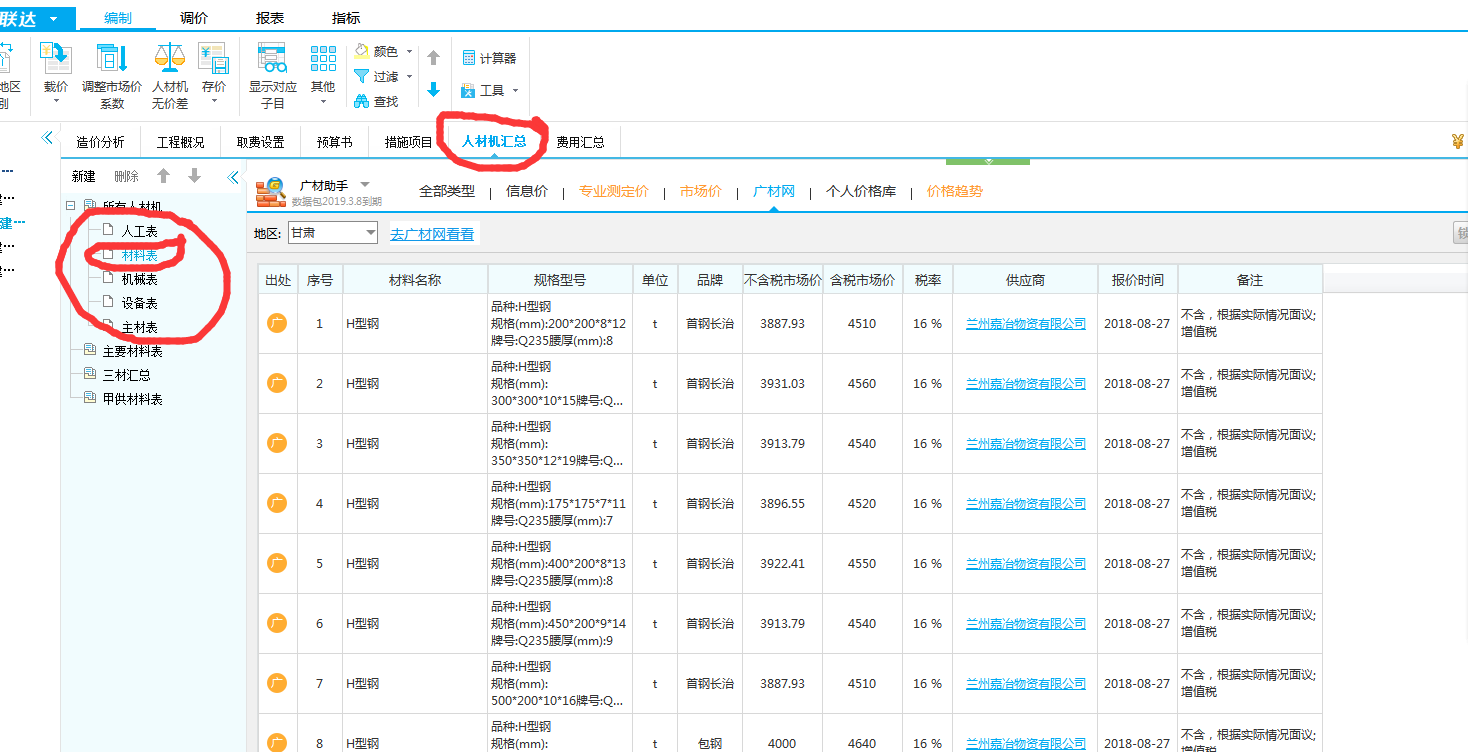This screenshot has height=752, width=1468.
Task: Click the 包钢 brand cell in row 8
Action: pyautogui.click(x=710, y=743)
